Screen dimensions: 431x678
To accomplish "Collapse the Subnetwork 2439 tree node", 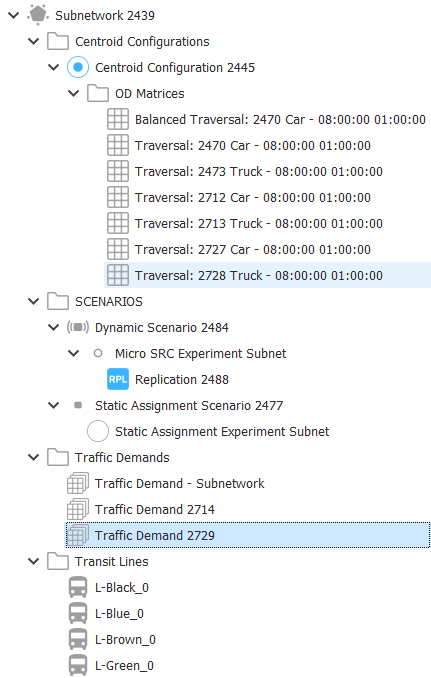I will pos(14,16).
